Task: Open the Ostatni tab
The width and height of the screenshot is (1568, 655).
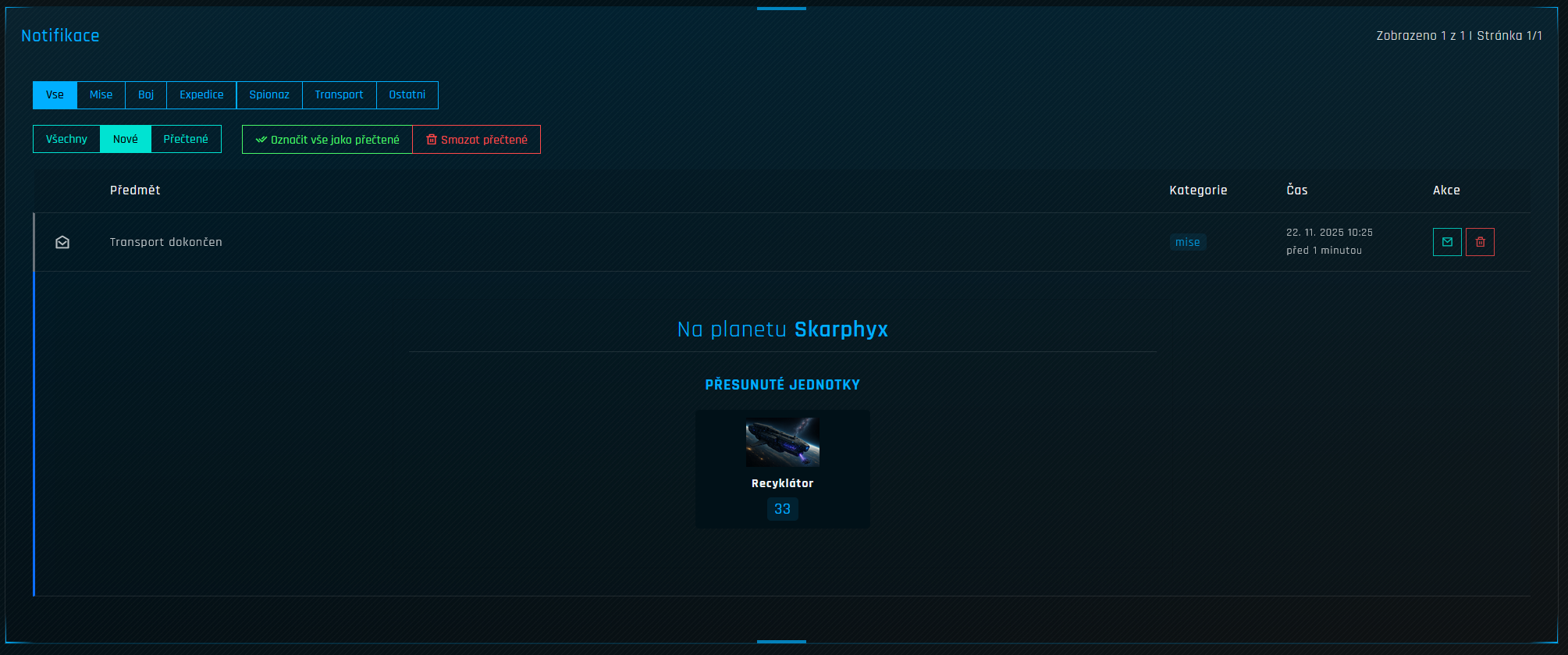Action: tap(407, 95)
